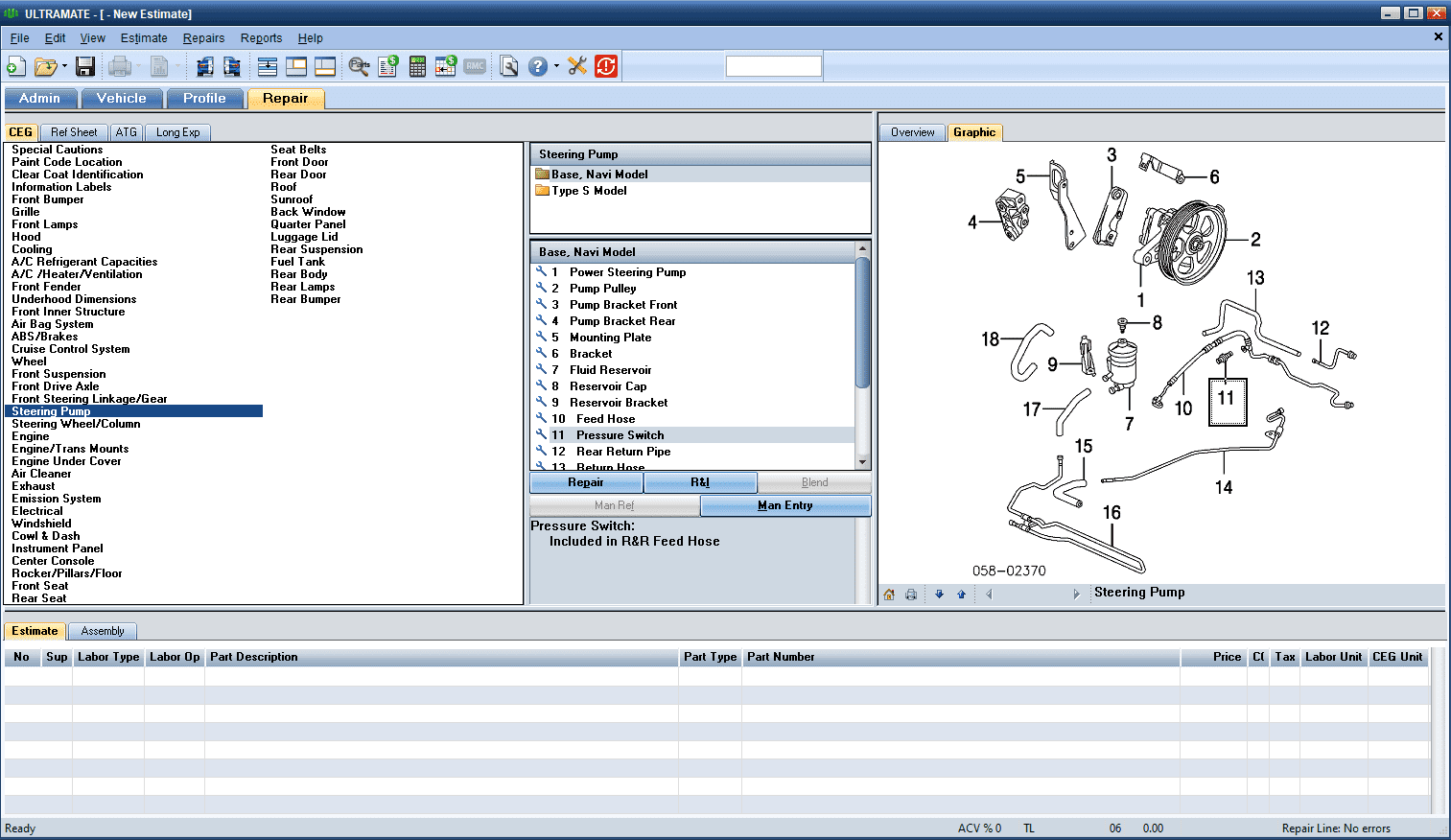
Task: Click the home icon below the diagram
Action: click(888, 595)
